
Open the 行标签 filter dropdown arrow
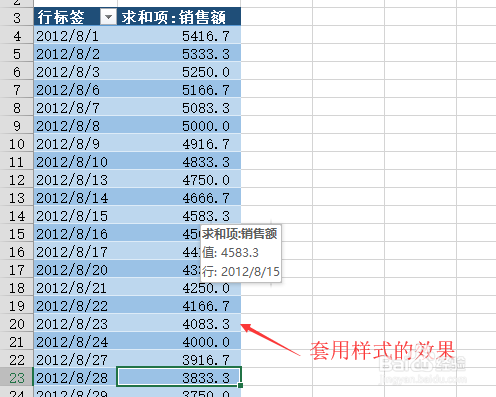(x=108, y=17)
